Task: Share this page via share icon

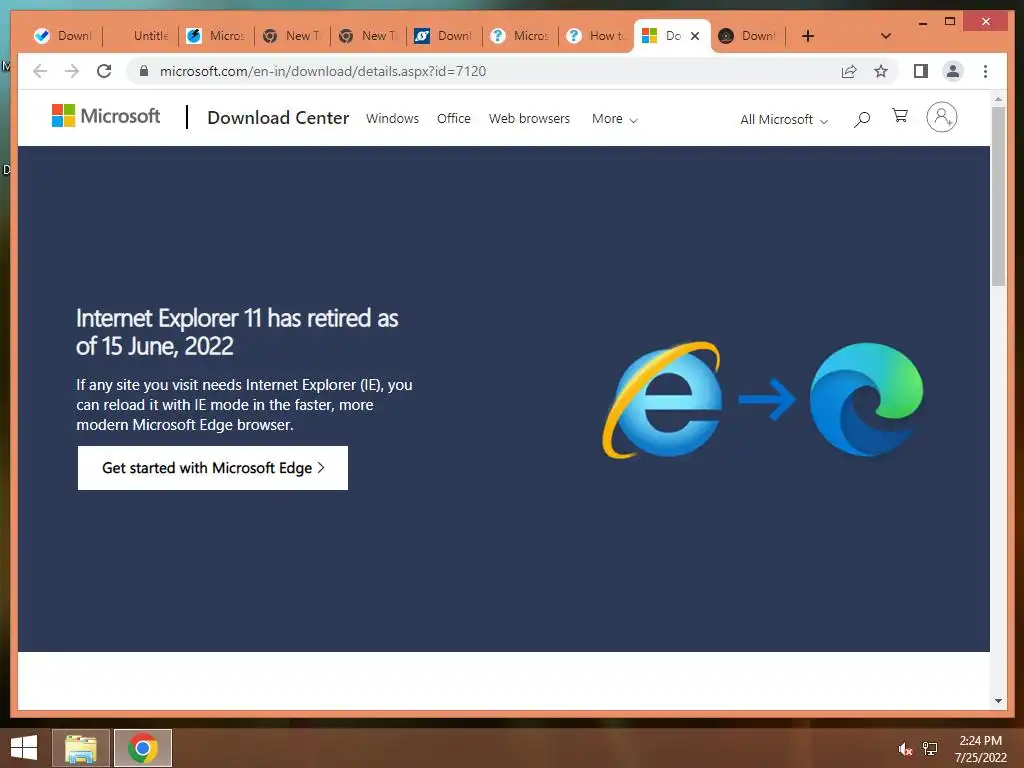Action: (x=849, y=71)
